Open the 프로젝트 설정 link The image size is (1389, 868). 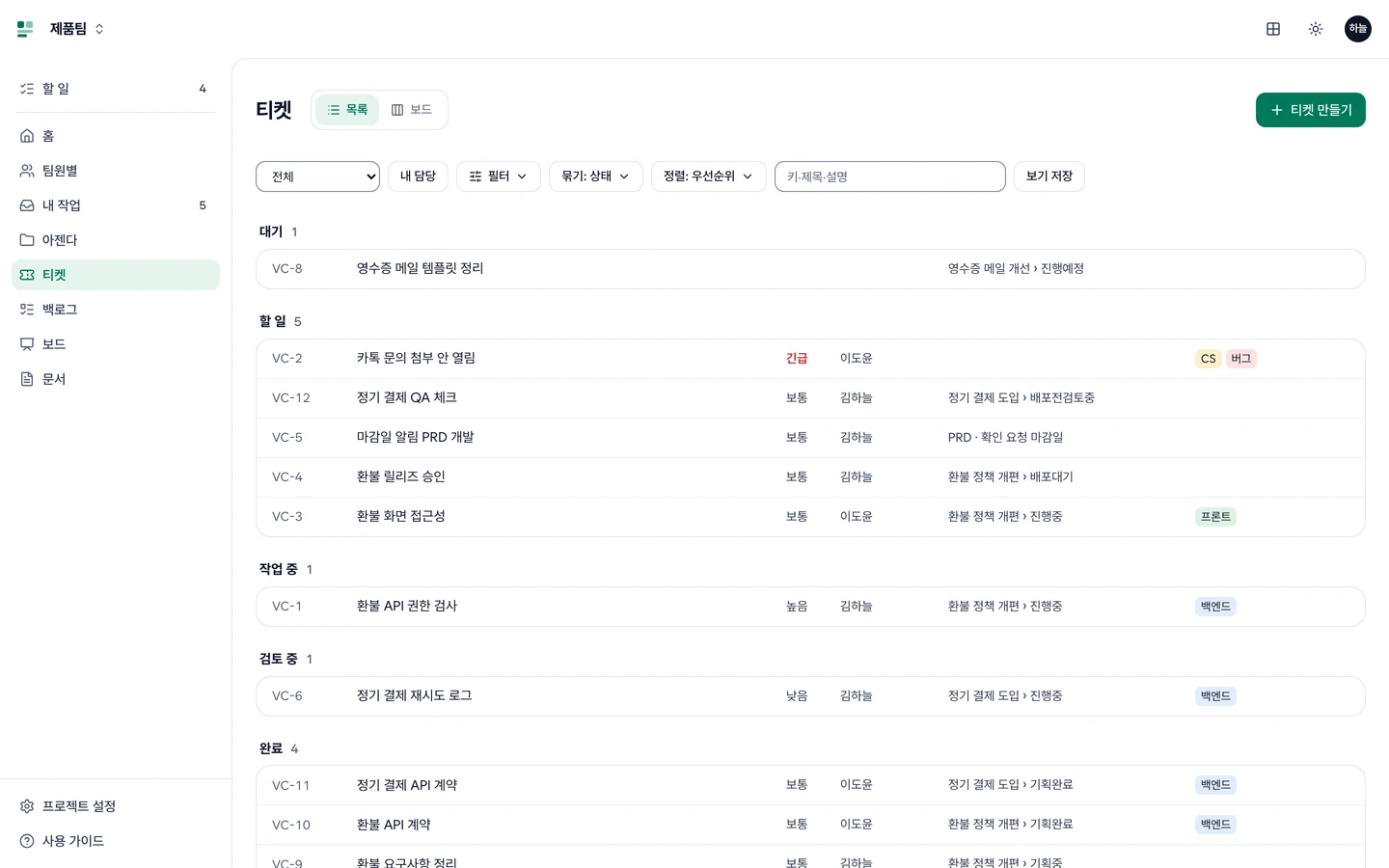(116, 806)
